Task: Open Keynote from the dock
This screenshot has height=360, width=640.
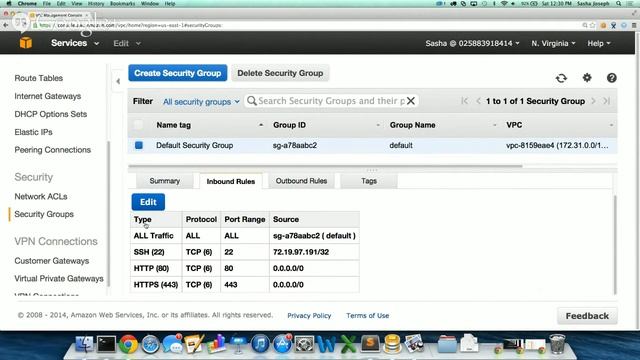Action: pos(238,344)
